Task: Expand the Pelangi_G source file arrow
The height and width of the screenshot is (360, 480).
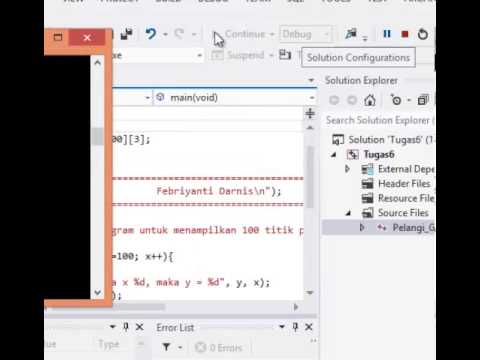Action: (362, 227)
